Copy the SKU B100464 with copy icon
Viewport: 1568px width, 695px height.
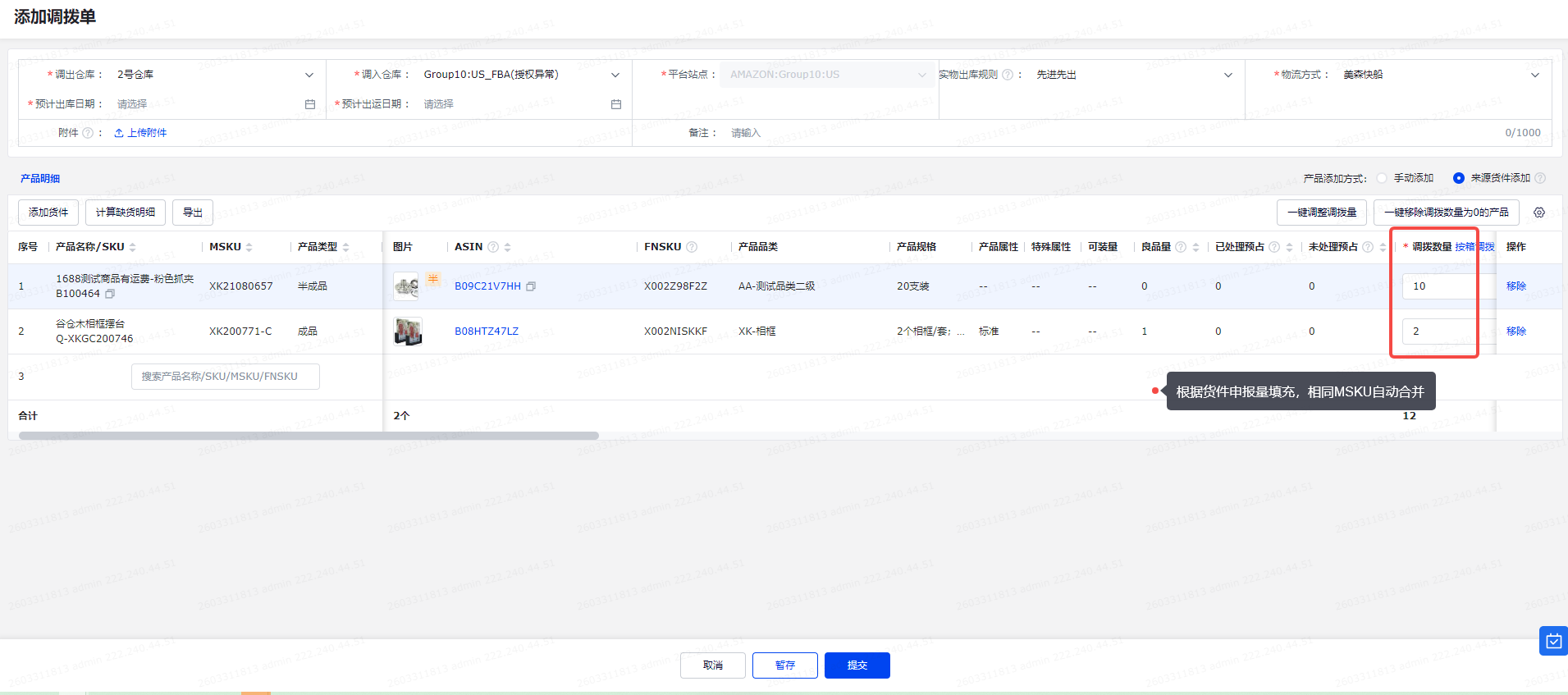pyautogui.click(x=110, y=294)
